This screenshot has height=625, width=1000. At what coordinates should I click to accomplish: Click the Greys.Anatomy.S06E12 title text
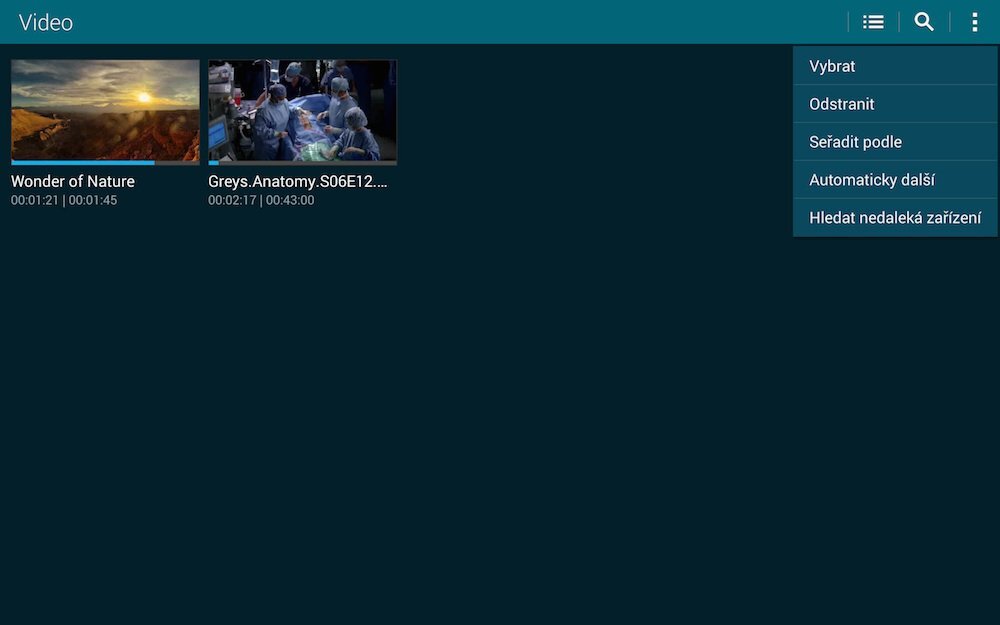(297, 182)
